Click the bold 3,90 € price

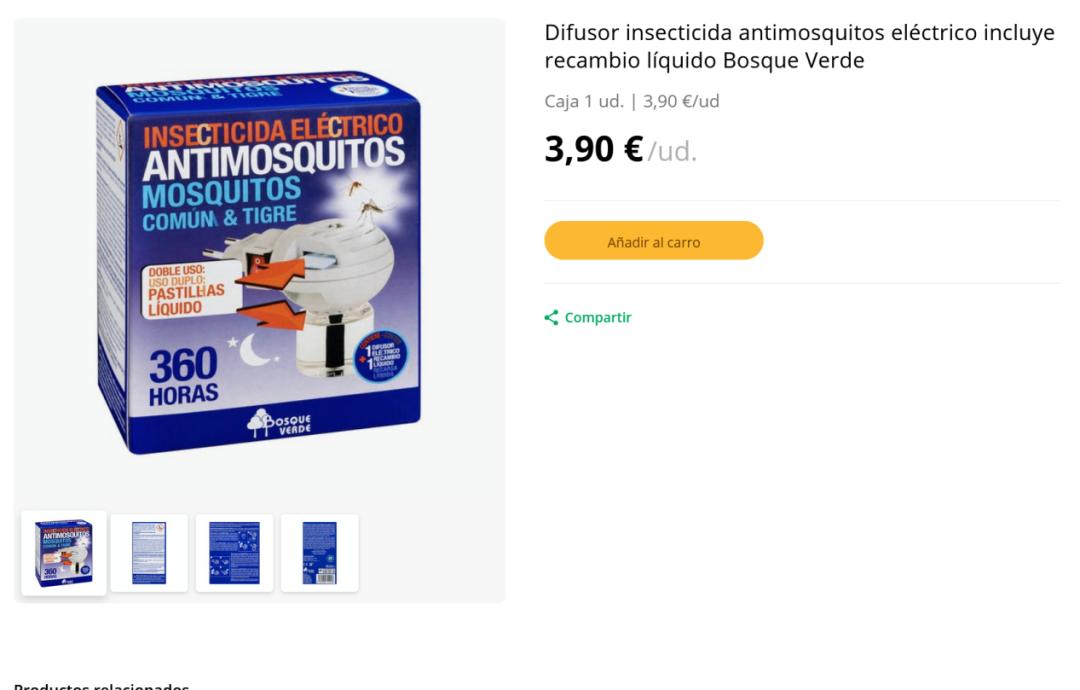593,149
